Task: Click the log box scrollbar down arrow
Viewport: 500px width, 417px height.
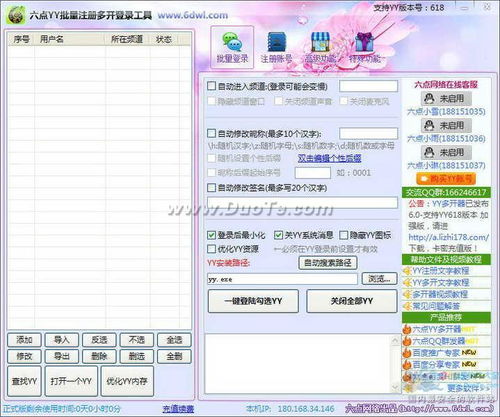Action: 395,387
